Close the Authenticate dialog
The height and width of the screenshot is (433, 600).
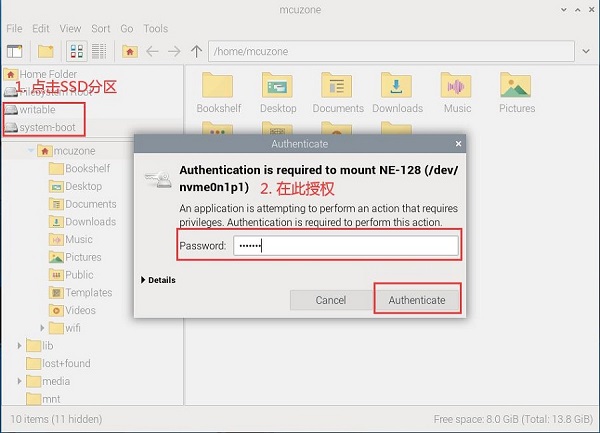(458, 144)
